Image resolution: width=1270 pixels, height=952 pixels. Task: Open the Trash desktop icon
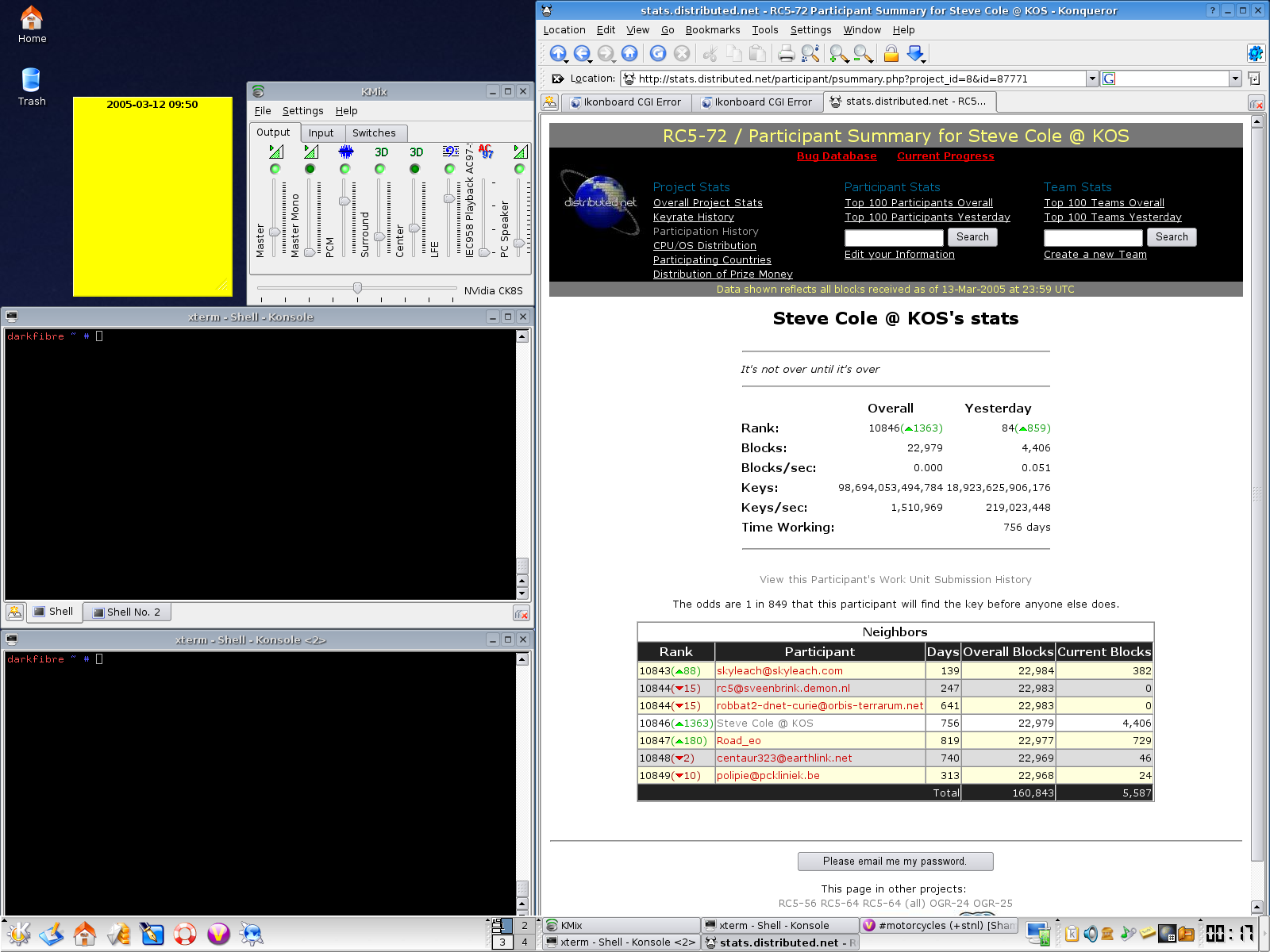point(32,86)
